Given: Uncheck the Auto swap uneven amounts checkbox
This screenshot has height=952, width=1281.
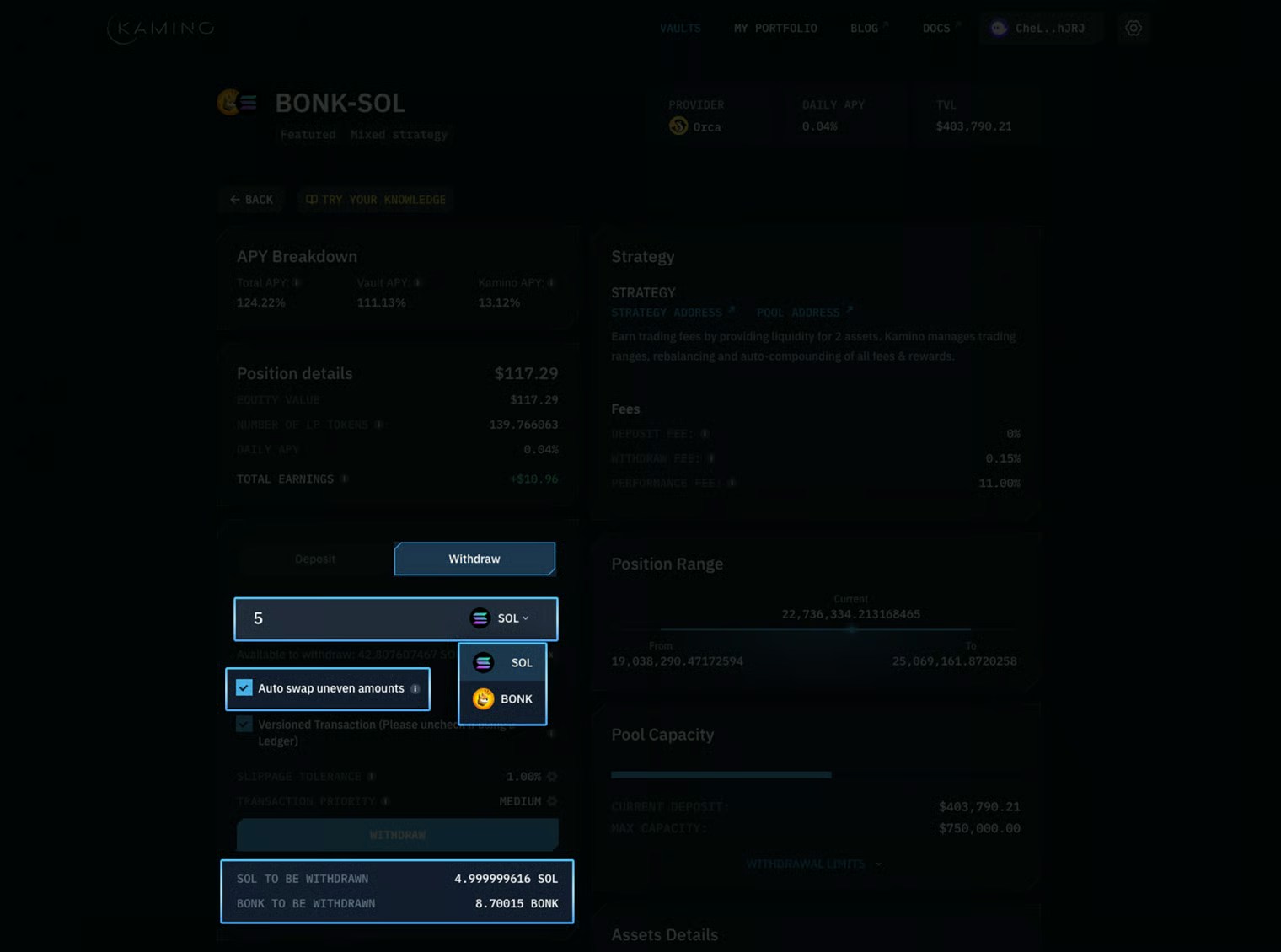Looking at the screenshot, I should tap(244, 687).
